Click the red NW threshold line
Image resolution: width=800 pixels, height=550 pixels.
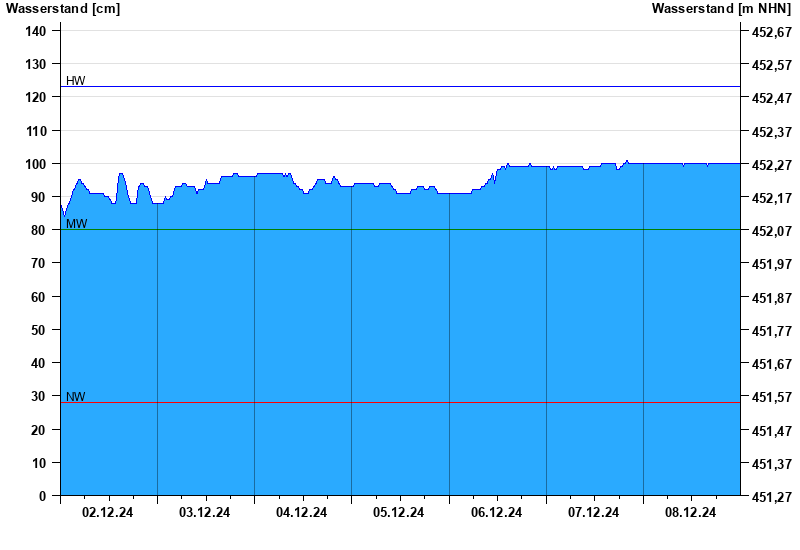click(x=400, y=403)
